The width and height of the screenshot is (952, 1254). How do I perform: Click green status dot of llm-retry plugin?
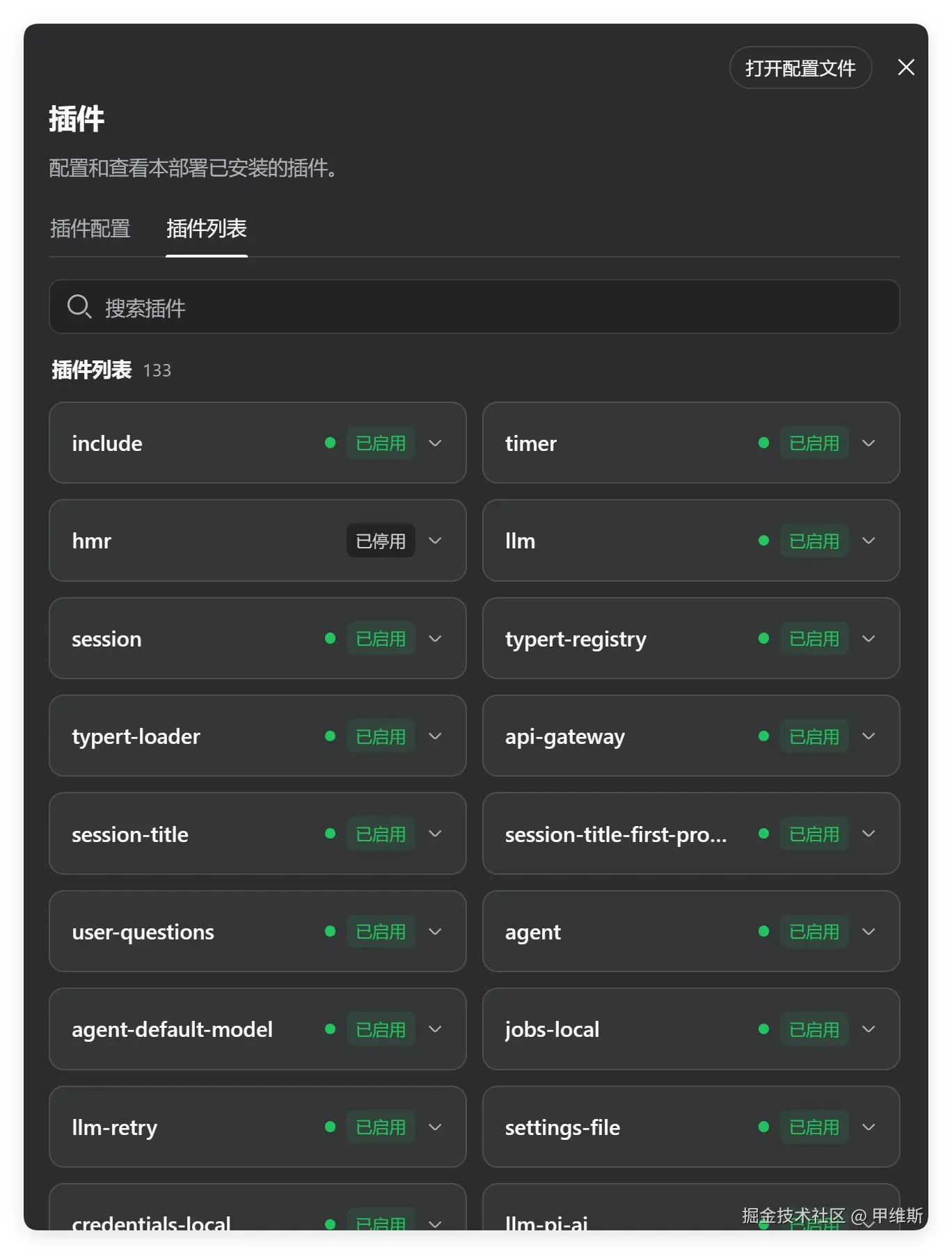pos(331,1127)
